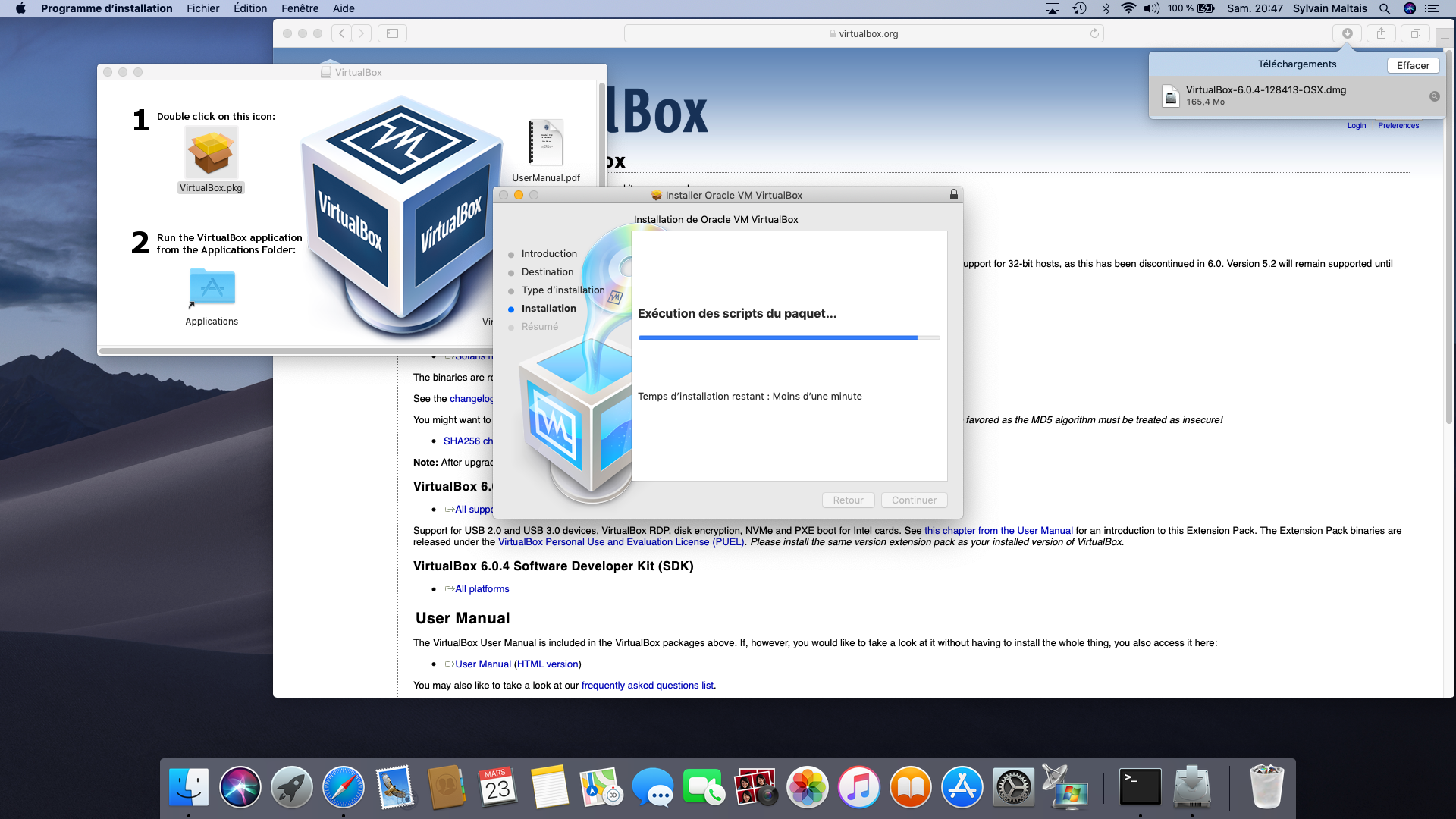Open UserManual.pdf document icon
1456x819 pixels.
(546, 143)
